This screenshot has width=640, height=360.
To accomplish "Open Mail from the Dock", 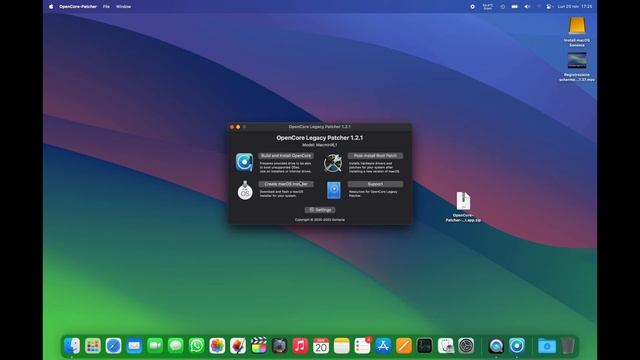I will 134,346.
